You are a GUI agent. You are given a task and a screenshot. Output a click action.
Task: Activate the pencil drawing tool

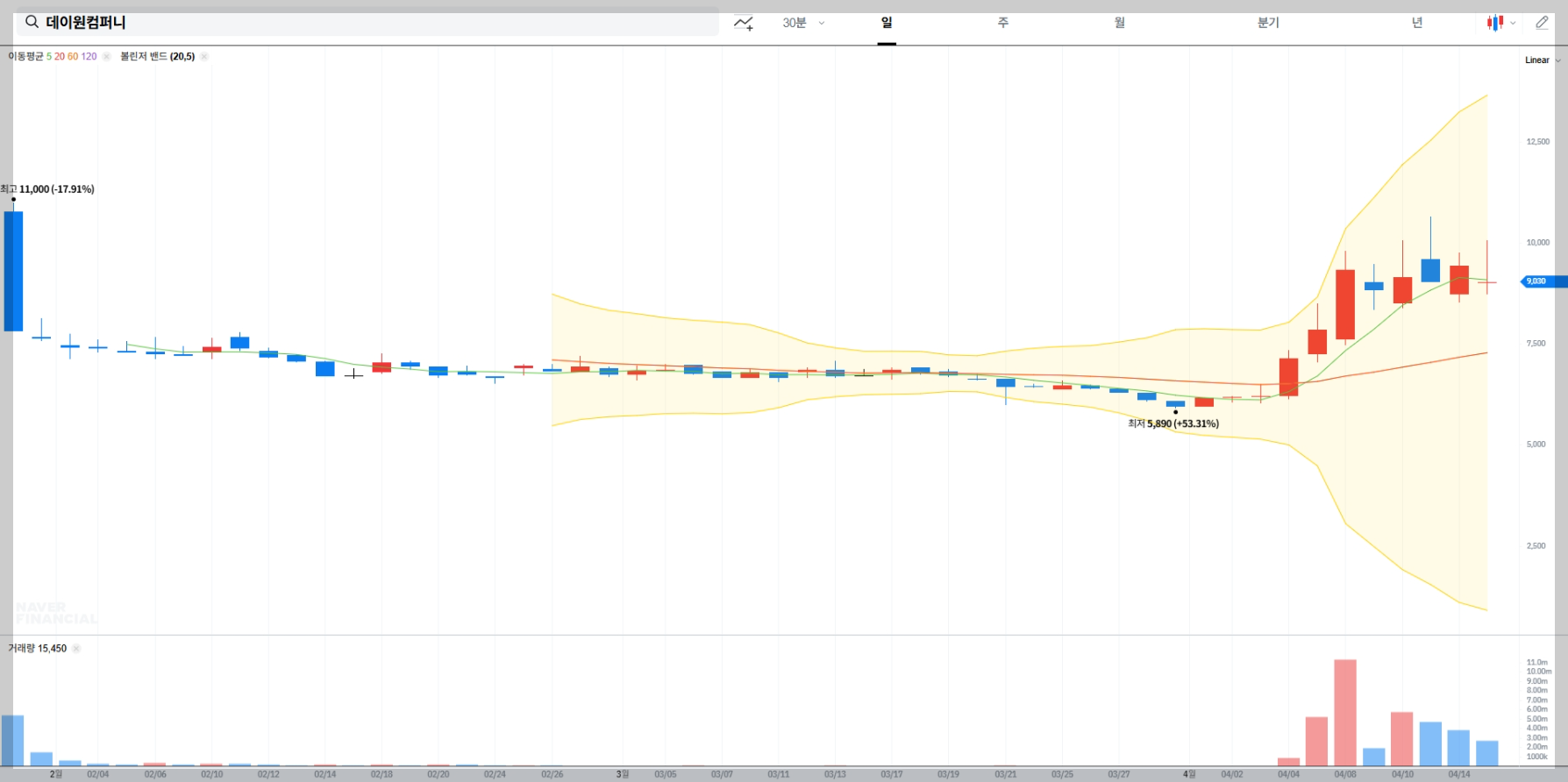(x=1542, y=23)
